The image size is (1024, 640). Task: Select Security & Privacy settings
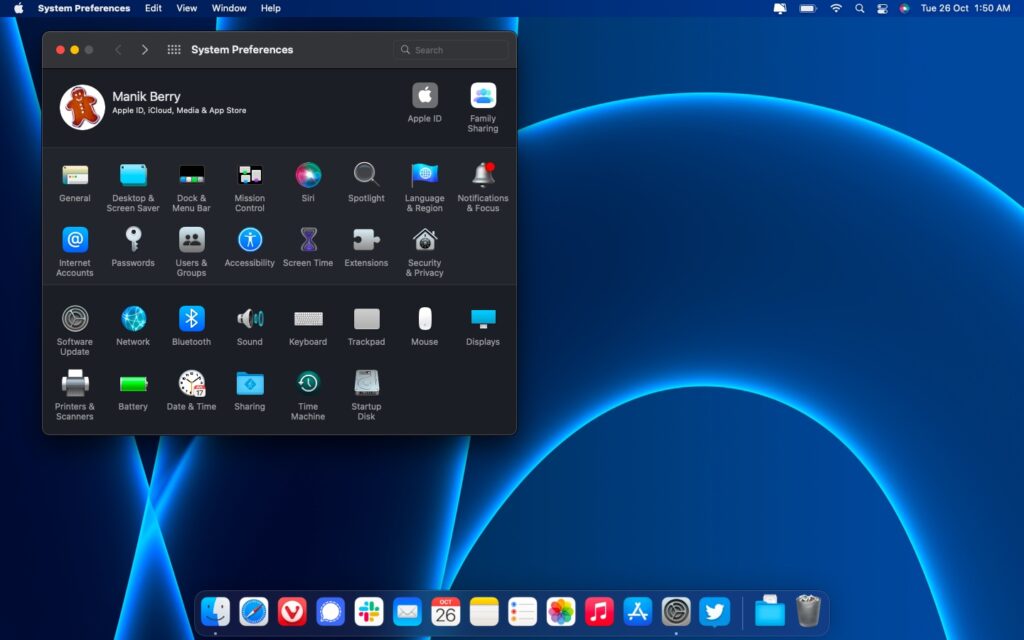(424, 242)
